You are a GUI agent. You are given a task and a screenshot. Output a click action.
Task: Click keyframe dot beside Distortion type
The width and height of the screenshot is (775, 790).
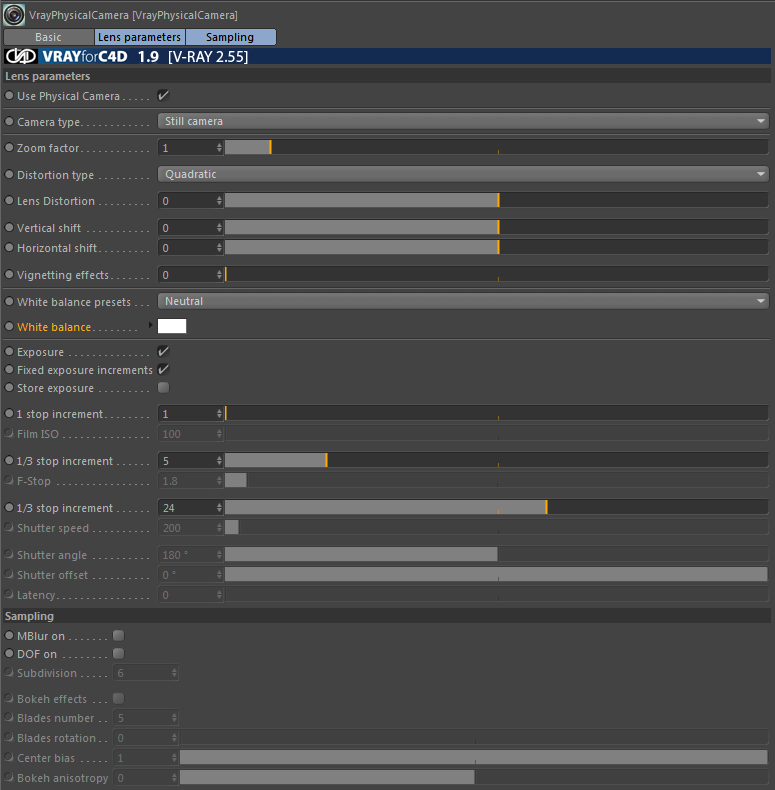coord(9,174)
